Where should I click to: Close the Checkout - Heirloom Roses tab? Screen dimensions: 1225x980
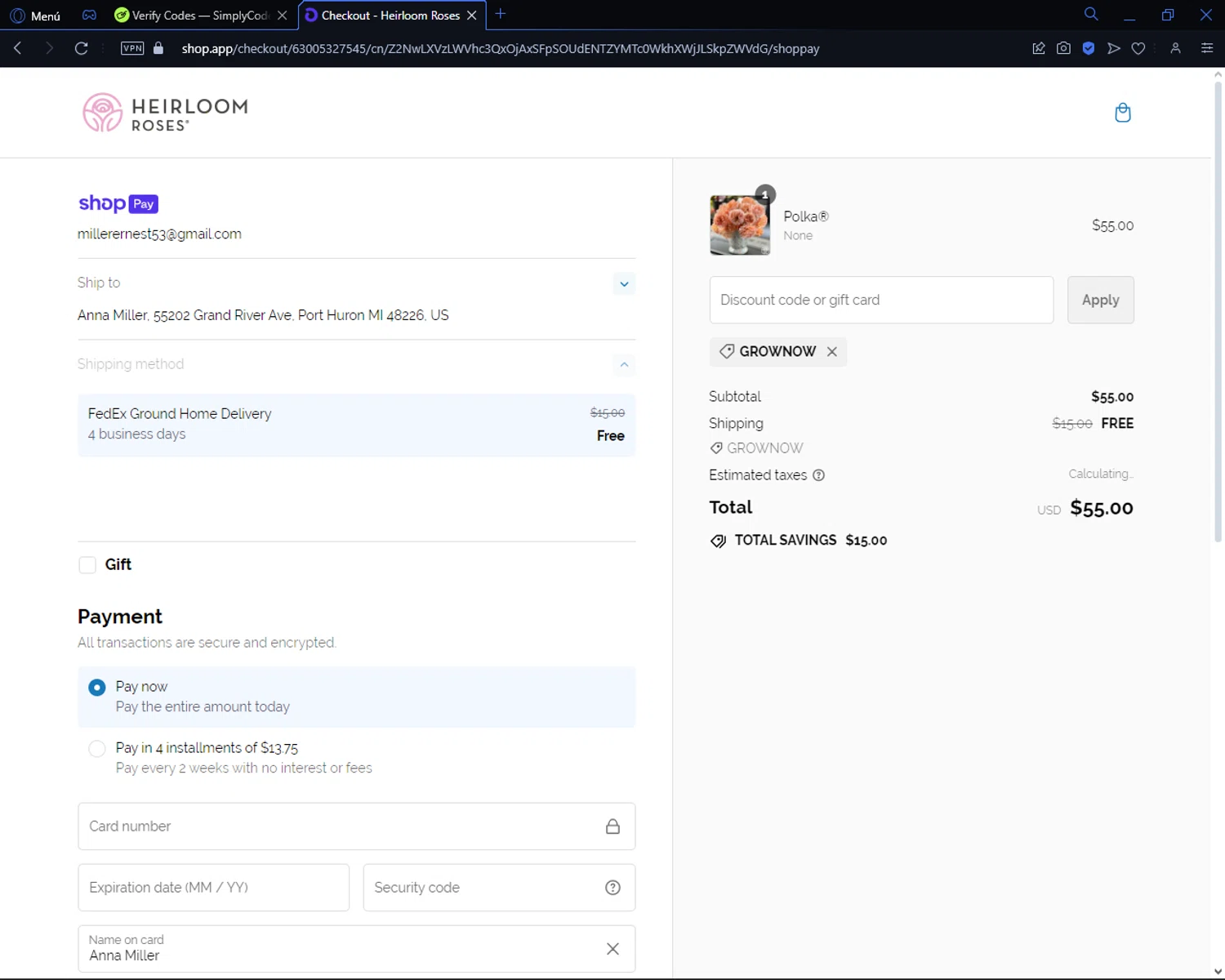pyautogui.click(x=472, y=16)
